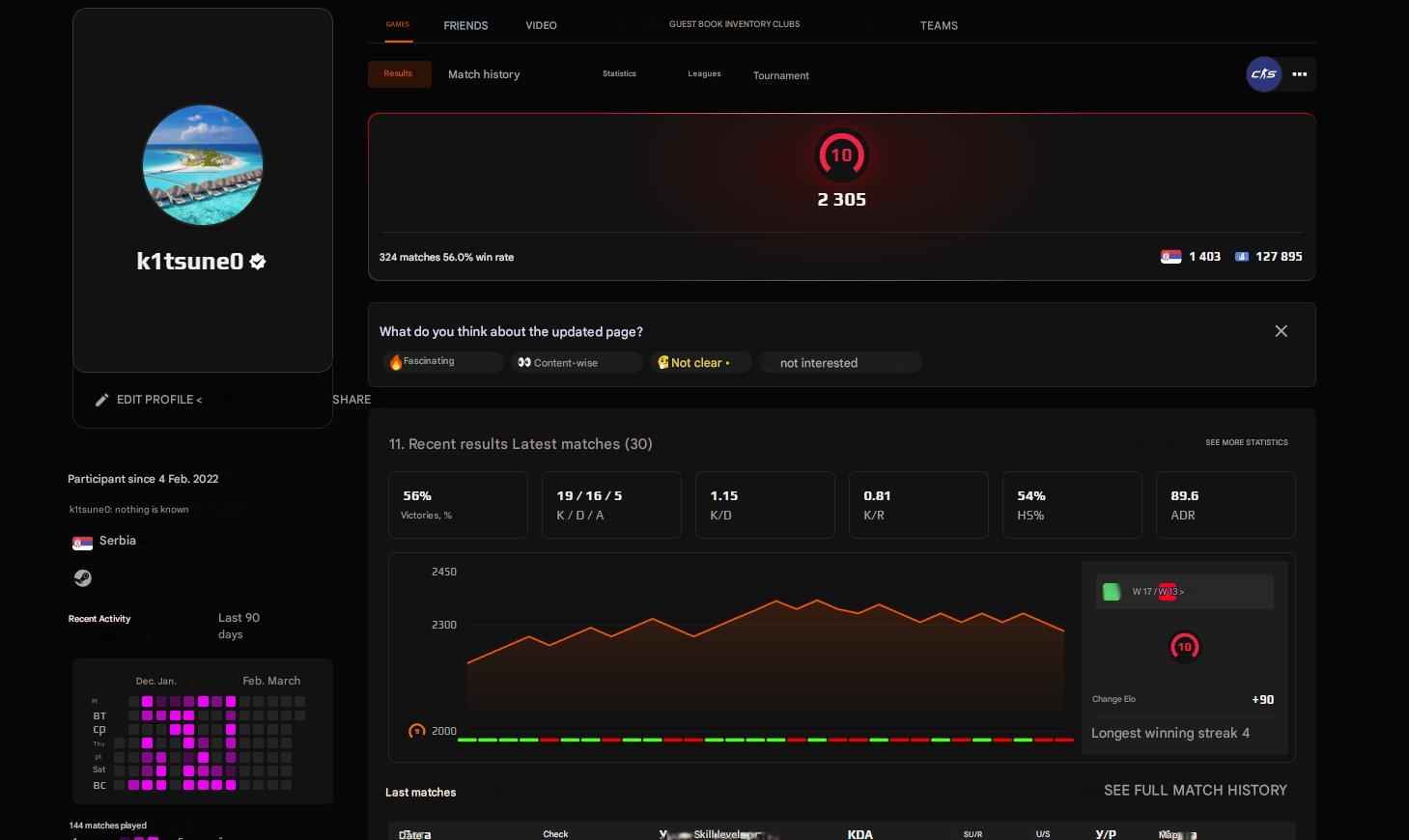The width and height of the screenshot is (1409, 840).
Task: Select the not interested feedback option
Action: tap(839, 362)
